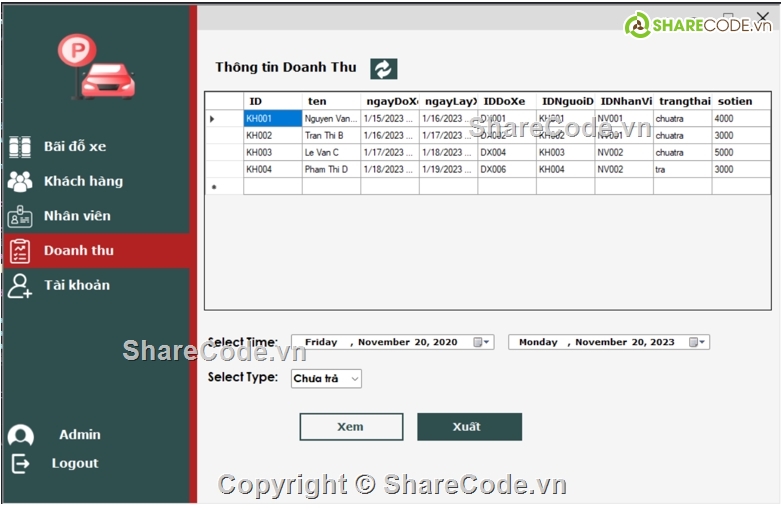Click the refresh icon beside Thông tin Doanh Thu
This screenshot has width=783, height=510.
click(x=384, y=68)
